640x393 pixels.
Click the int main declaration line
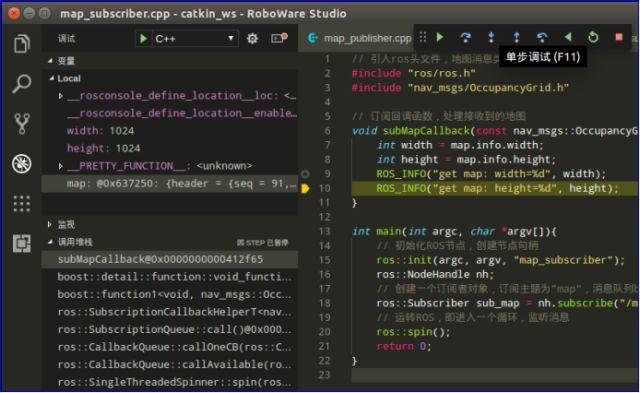click(454, 232)
